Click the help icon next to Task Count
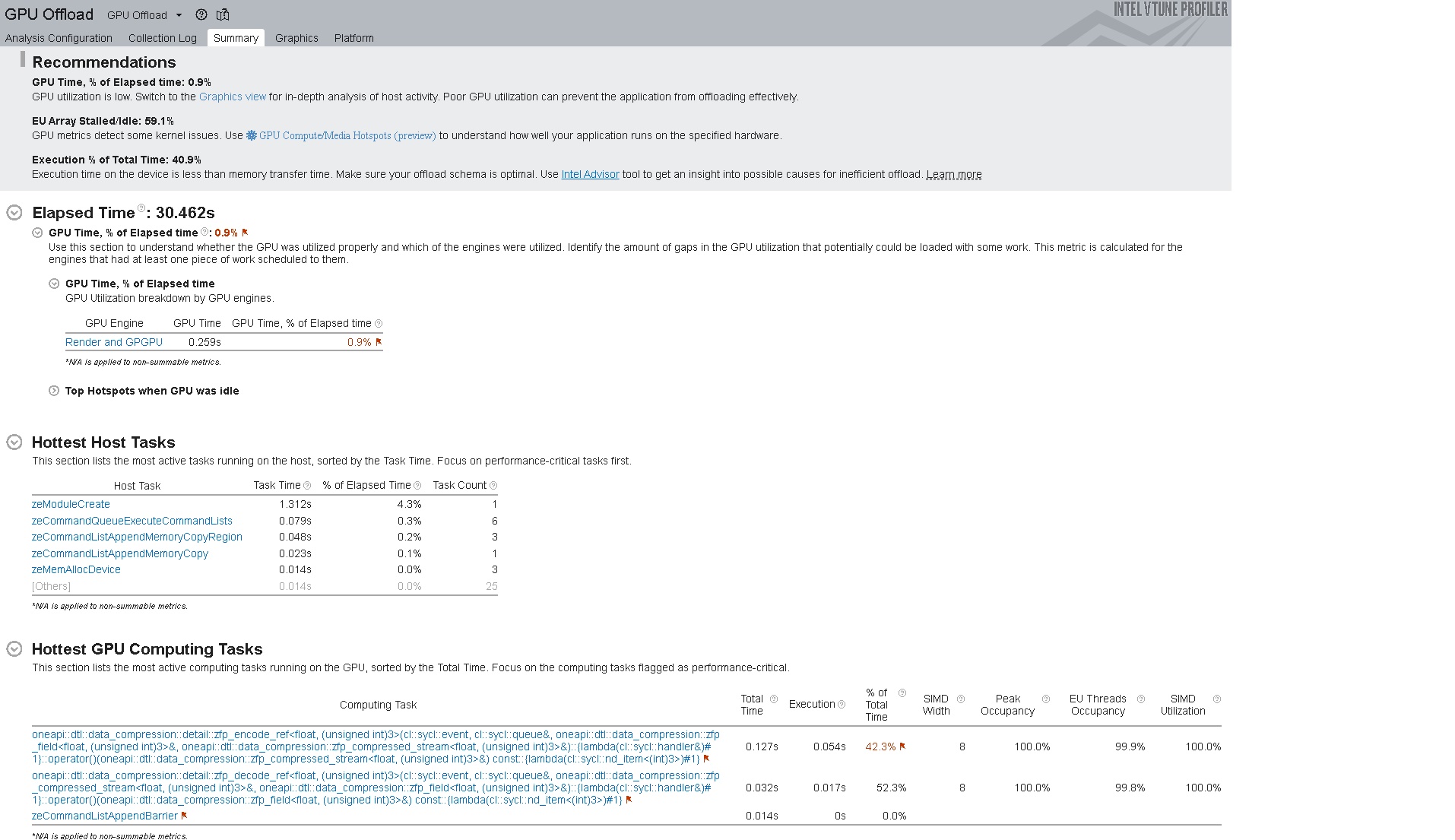The image size is (1455, 840). tap(493, 486)
